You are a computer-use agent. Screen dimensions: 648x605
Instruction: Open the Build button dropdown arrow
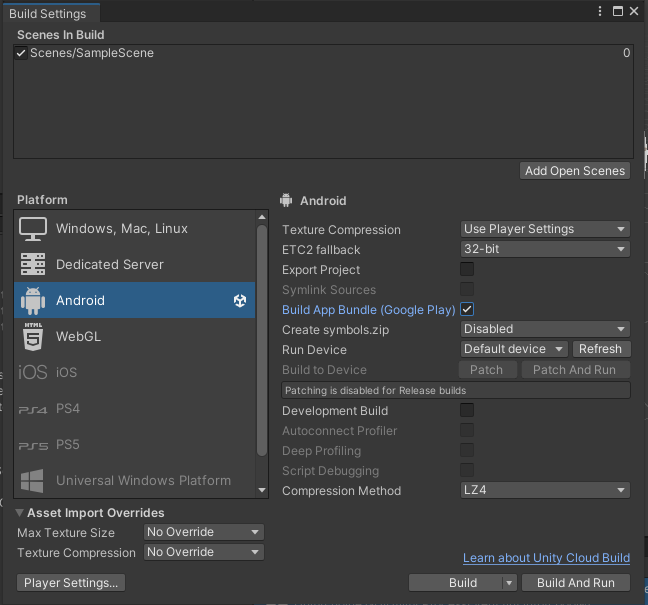coord(509,583)
